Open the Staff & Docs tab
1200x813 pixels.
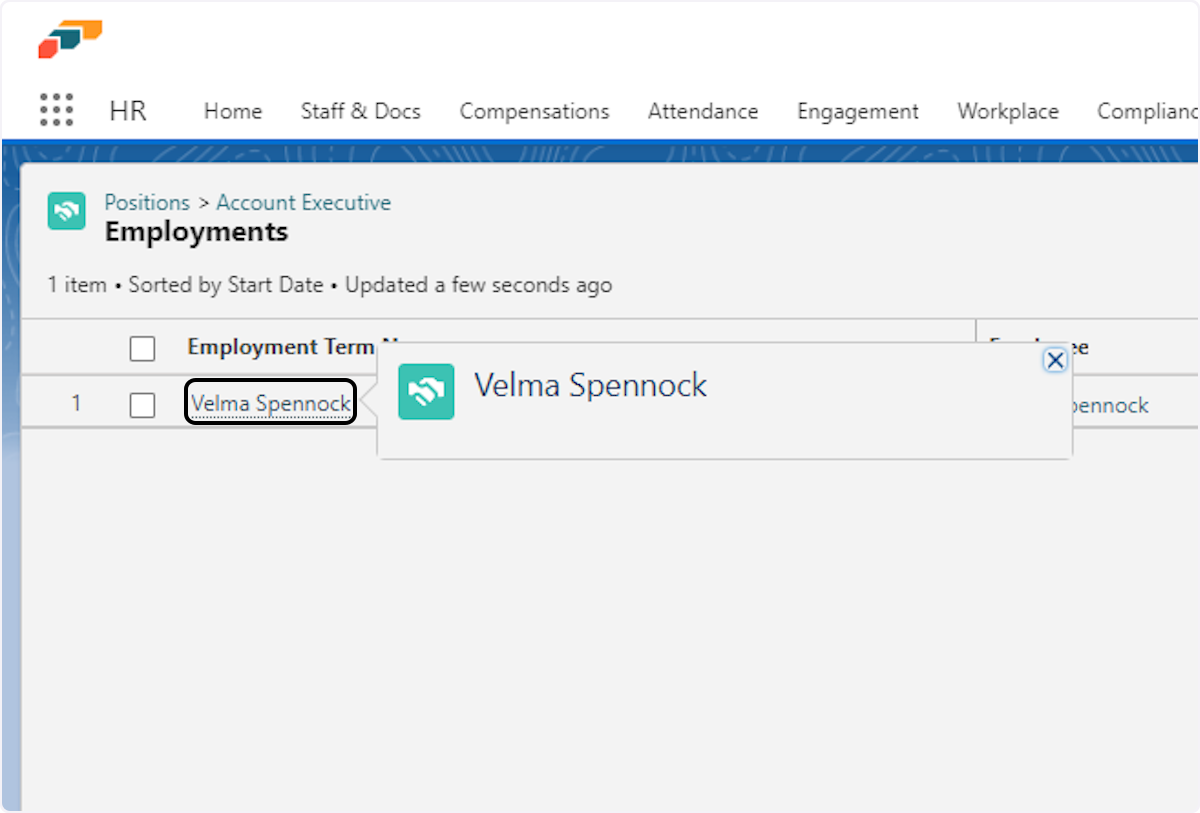(360, 111)
